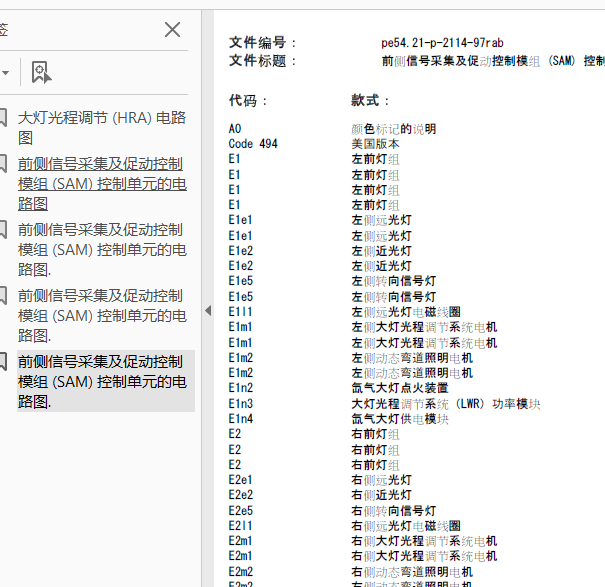Viewport: 605px width, 587px height.
Task: Click the 款式 column header
Action: (370, 101)
